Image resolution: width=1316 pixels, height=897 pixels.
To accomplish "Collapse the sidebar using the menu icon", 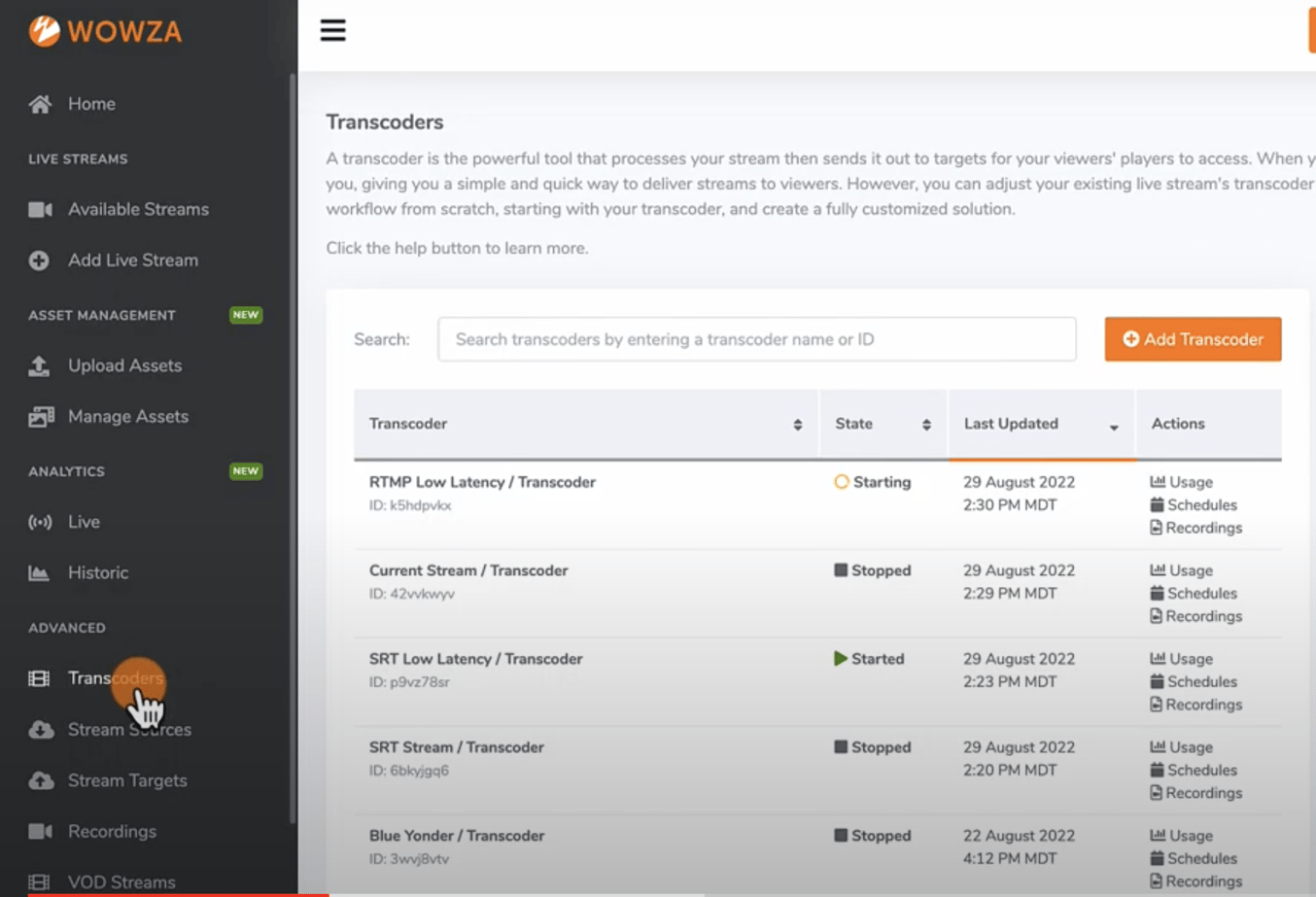I will 333,30.
